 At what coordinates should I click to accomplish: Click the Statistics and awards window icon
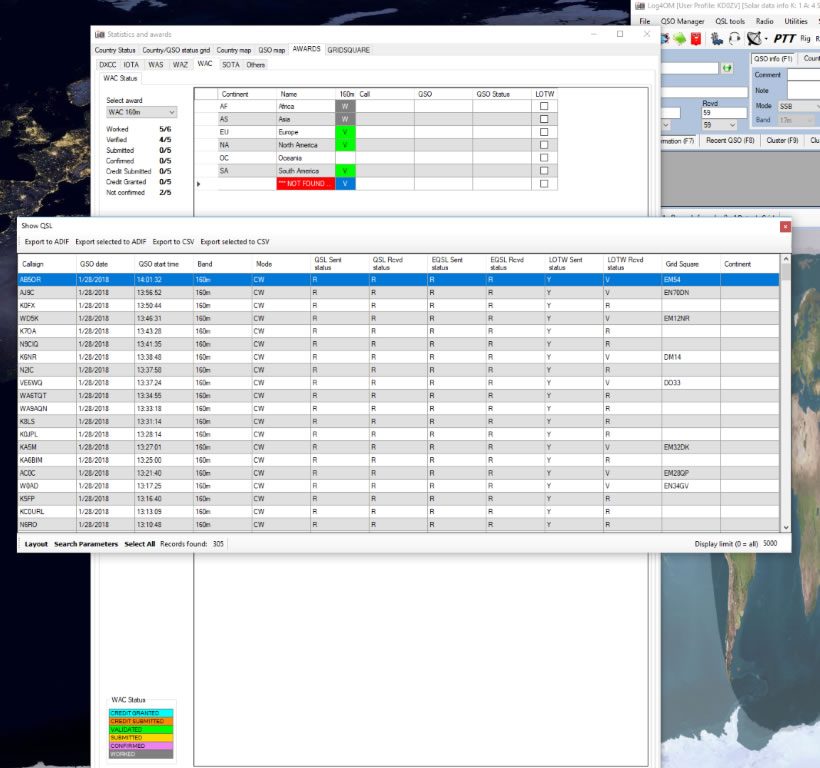pos(99,35)
